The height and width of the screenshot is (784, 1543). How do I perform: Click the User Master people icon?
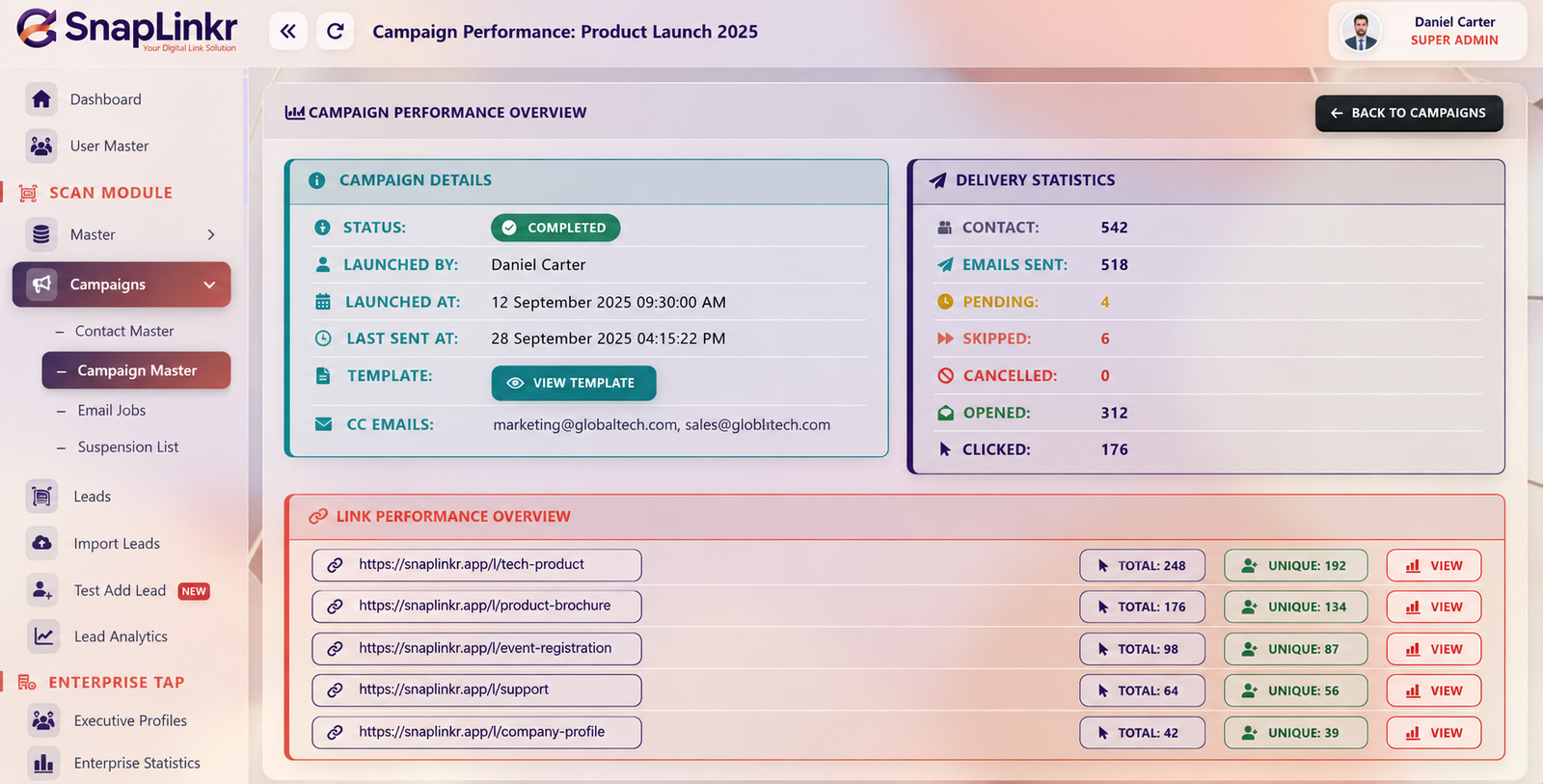tap(41, 146)
